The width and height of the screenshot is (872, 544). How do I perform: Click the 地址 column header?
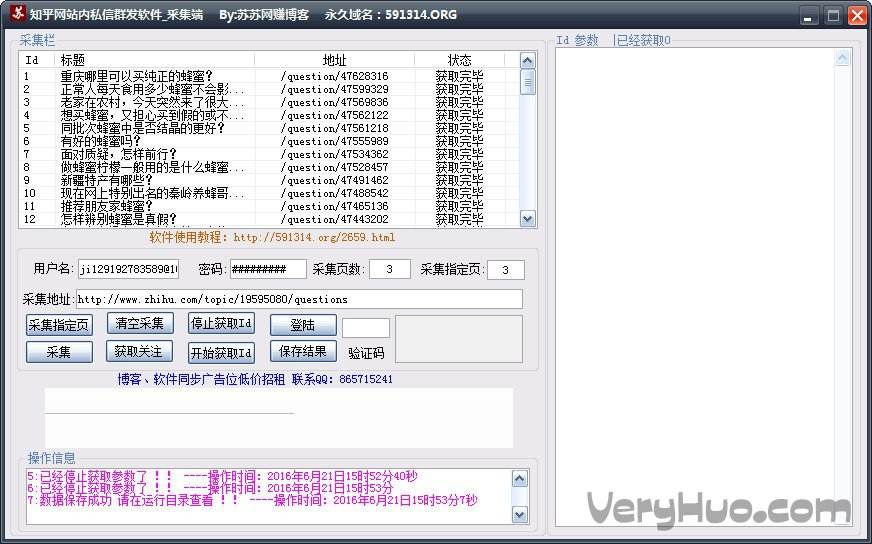tap(334, 60)
